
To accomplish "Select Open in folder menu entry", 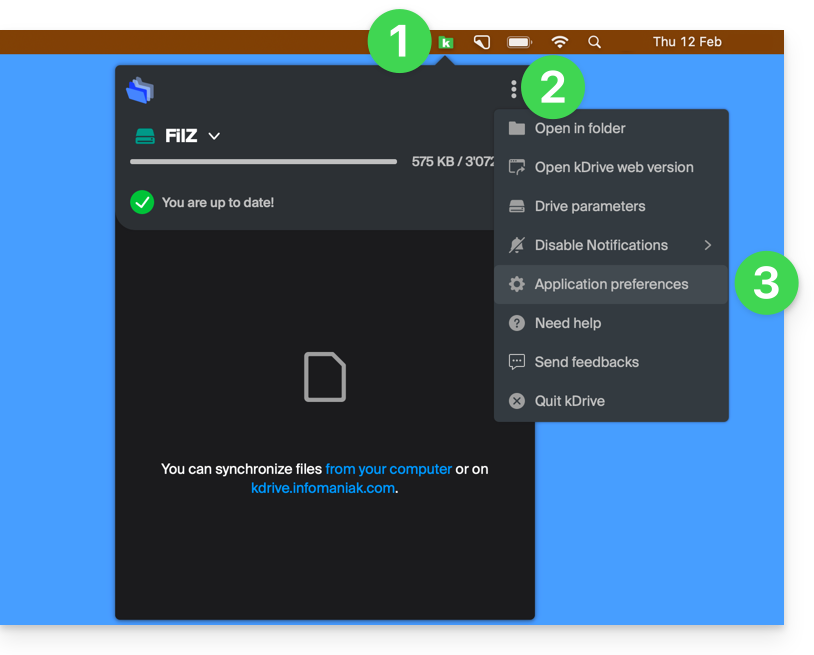I will click(580, 128).
